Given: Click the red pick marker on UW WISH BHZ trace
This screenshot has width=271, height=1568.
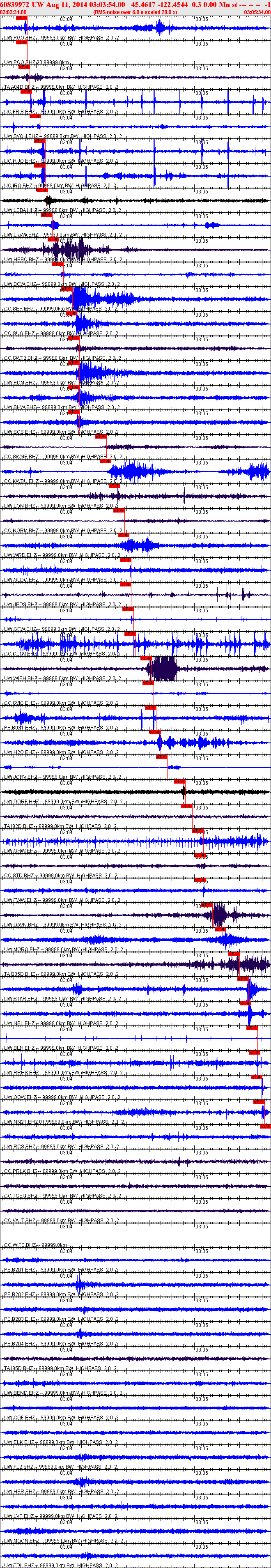Looking at the screenshot, I should coord(146,658).
